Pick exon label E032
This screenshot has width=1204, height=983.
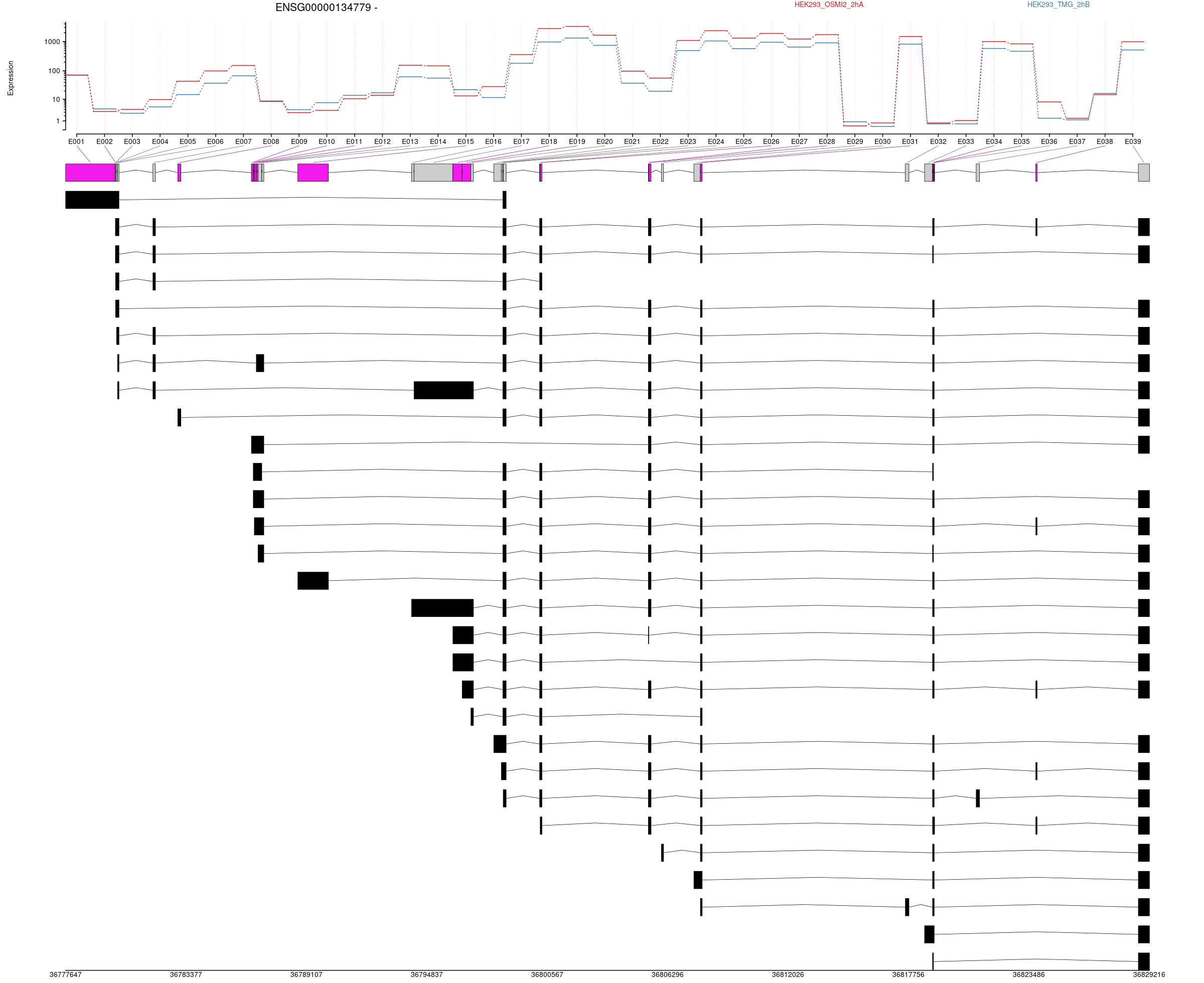[x=938, y=141]
